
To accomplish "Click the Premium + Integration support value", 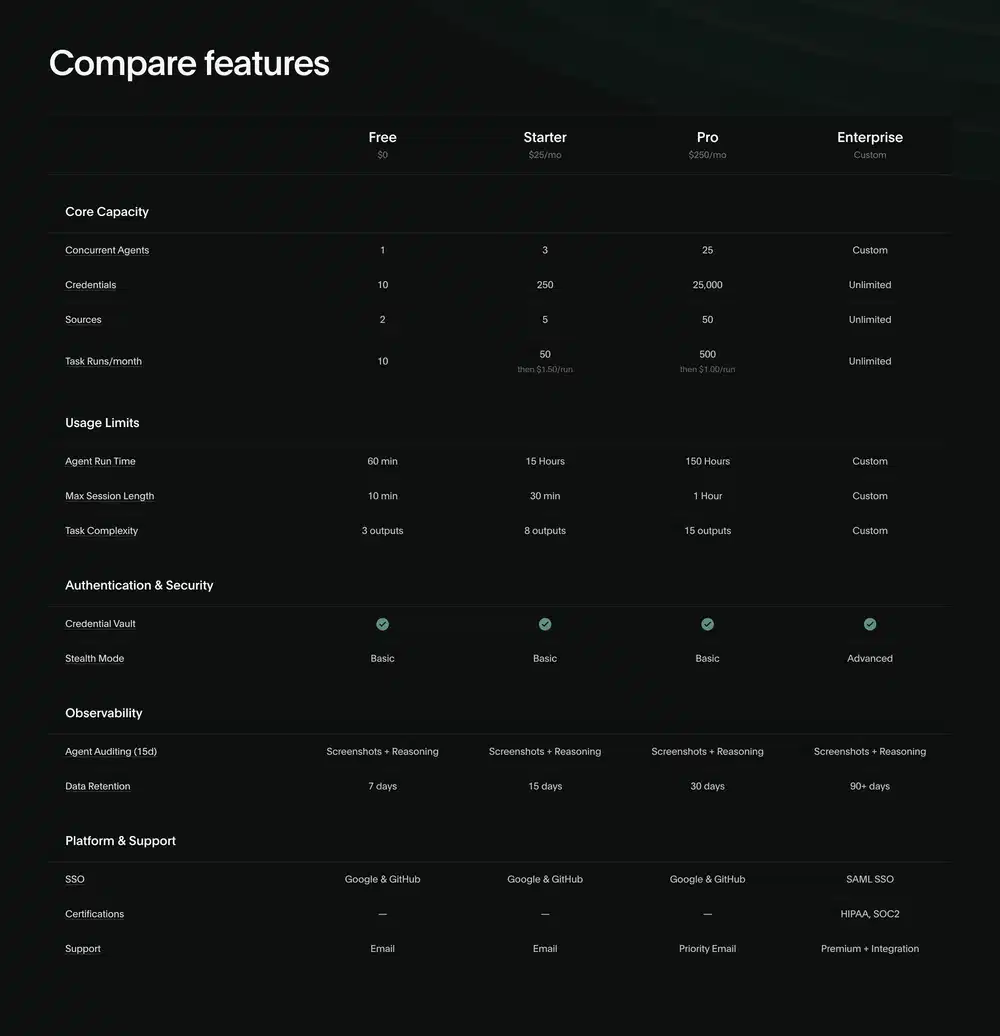I will pyautogui.click(x=870, y=949).
